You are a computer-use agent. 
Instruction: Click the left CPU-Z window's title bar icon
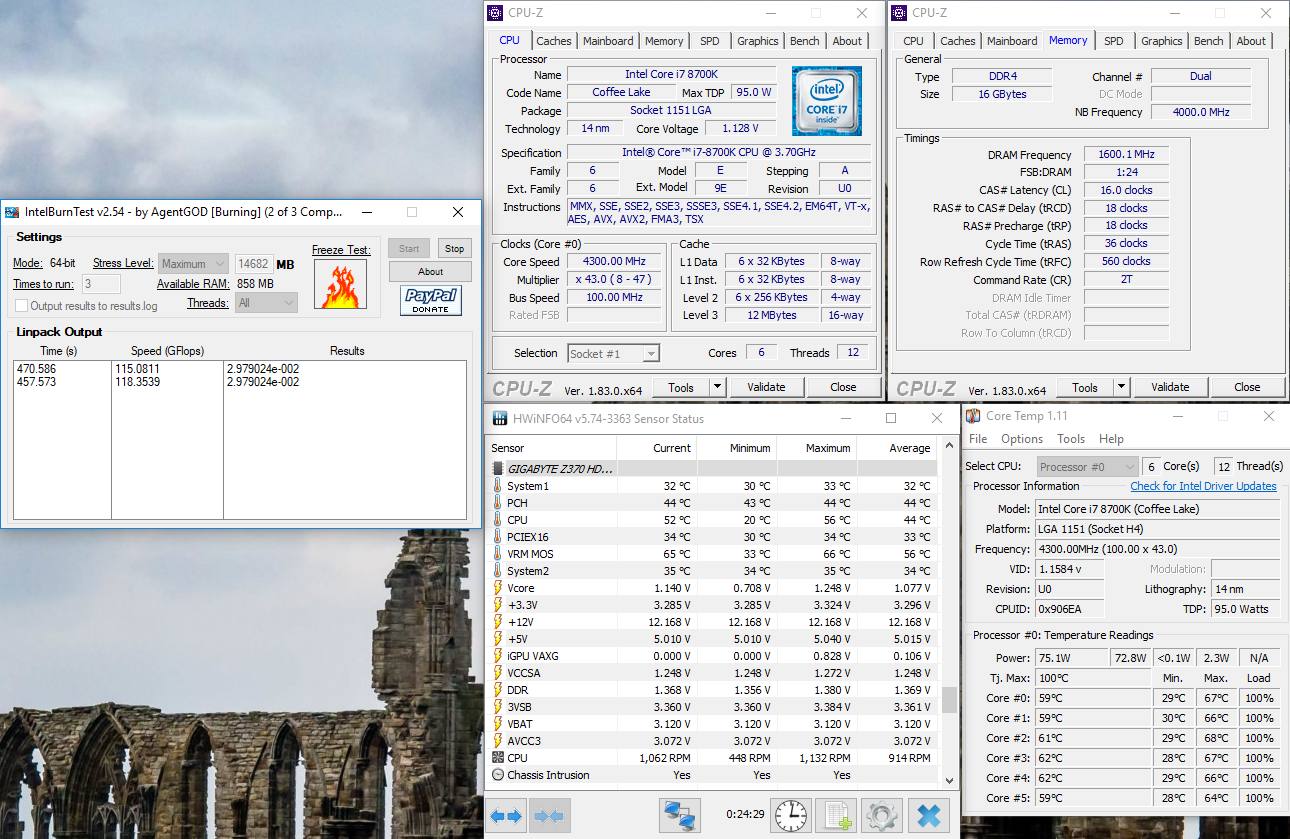point(496,13)
